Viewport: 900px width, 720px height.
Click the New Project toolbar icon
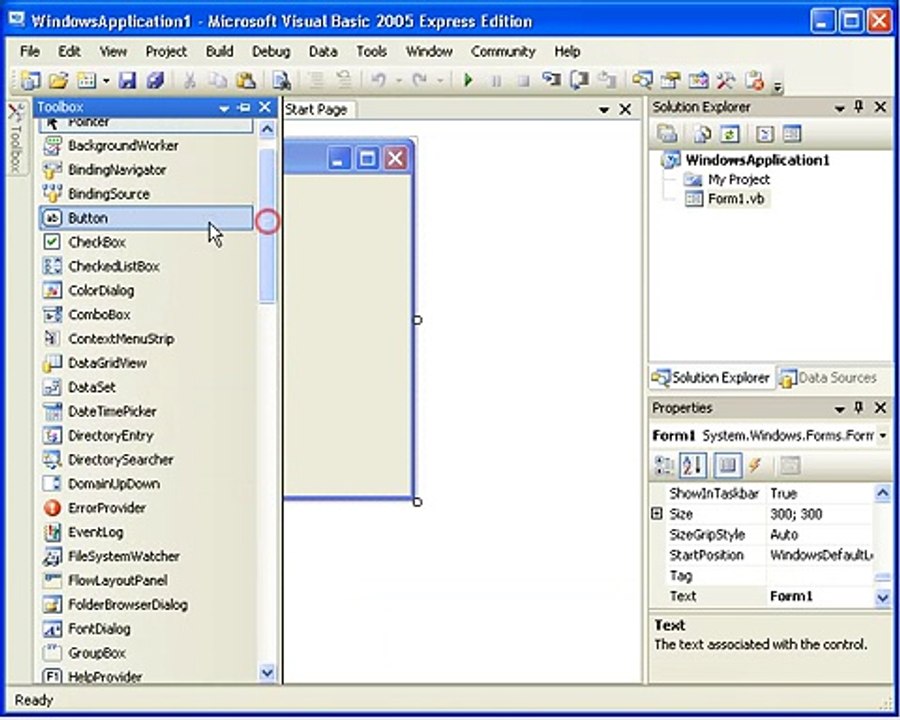(x=30, y=80)
